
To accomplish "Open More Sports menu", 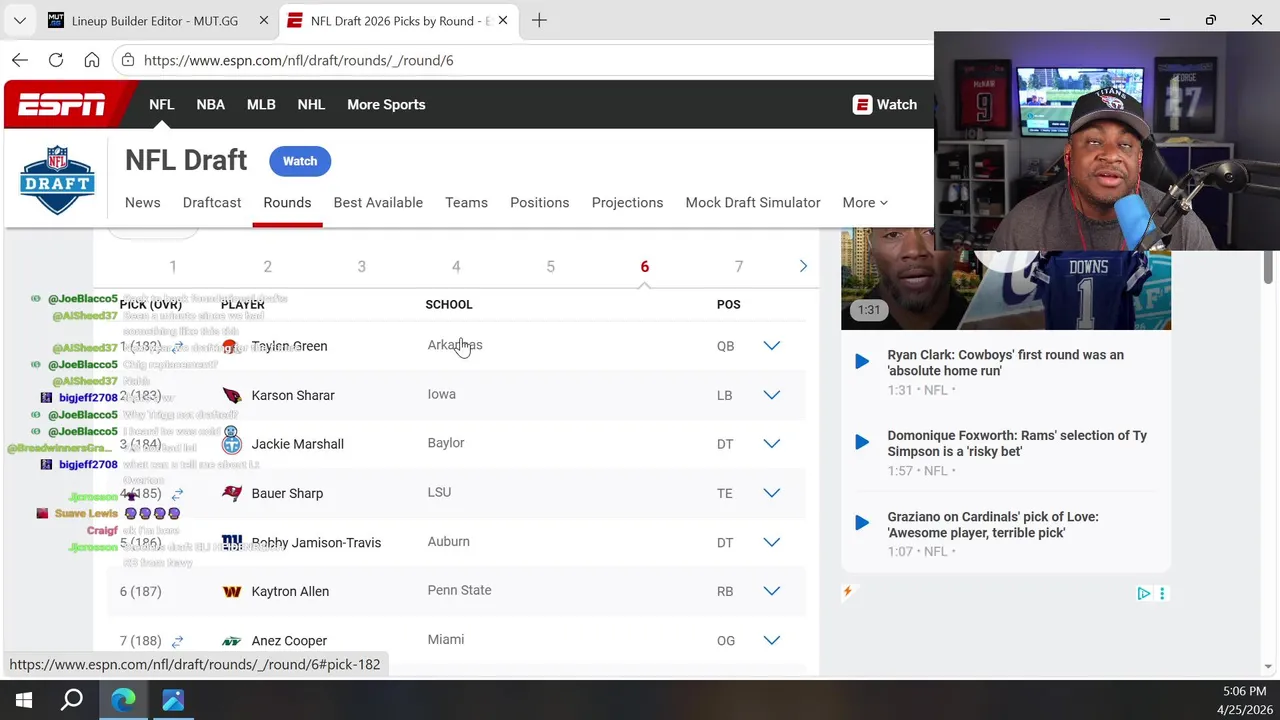I will pos(386,104).
